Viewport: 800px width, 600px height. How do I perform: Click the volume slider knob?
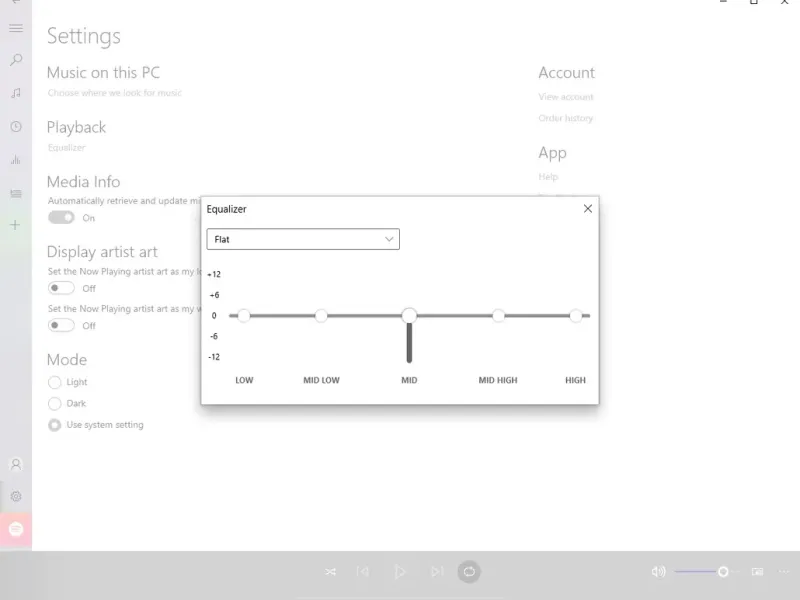pos(723,571)
